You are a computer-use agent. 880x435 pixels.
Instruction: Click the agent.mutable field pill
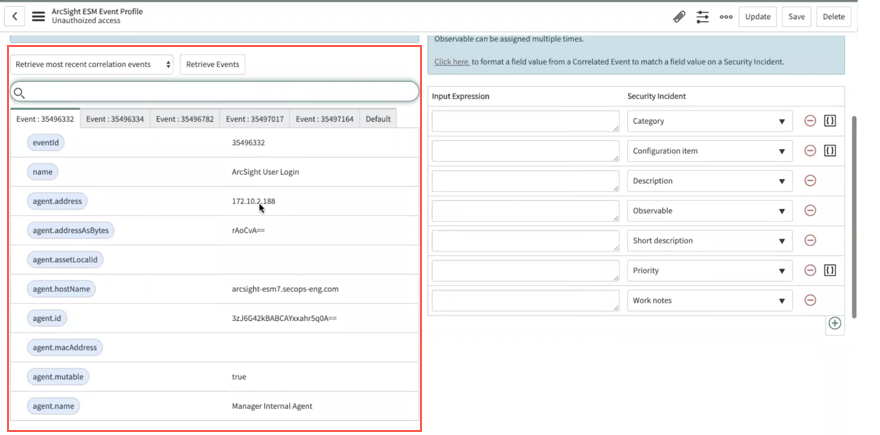pyautogui.click(x=58, y=377)
